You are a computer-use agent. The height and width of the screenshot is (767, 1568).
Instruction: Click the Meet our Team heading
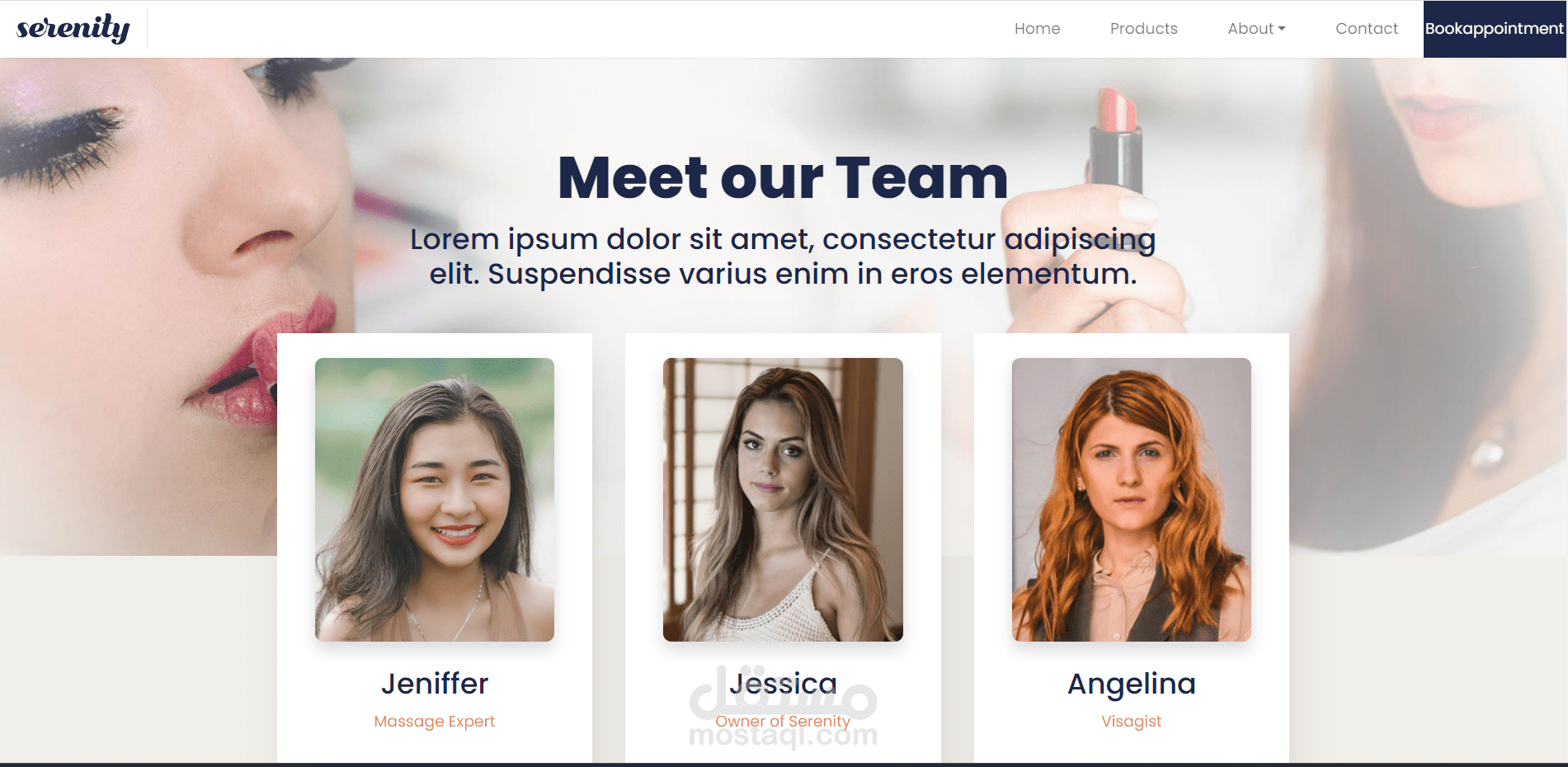[783, 178]
